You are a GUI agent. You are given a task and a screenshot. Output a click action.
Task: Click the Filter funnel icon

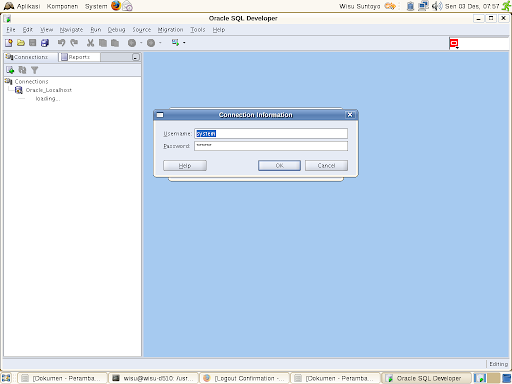pos(34,70)
